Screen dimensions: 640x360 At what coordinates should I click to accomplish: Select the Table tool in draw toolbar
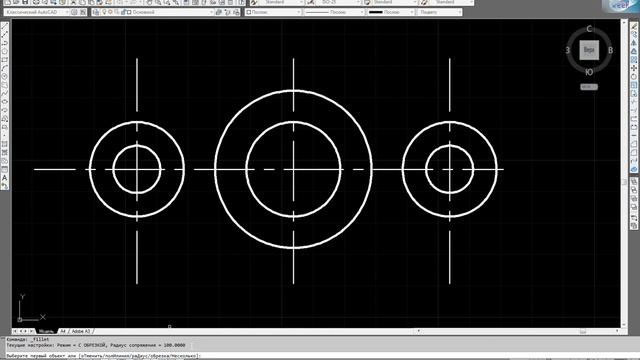[x=4, y=169]
